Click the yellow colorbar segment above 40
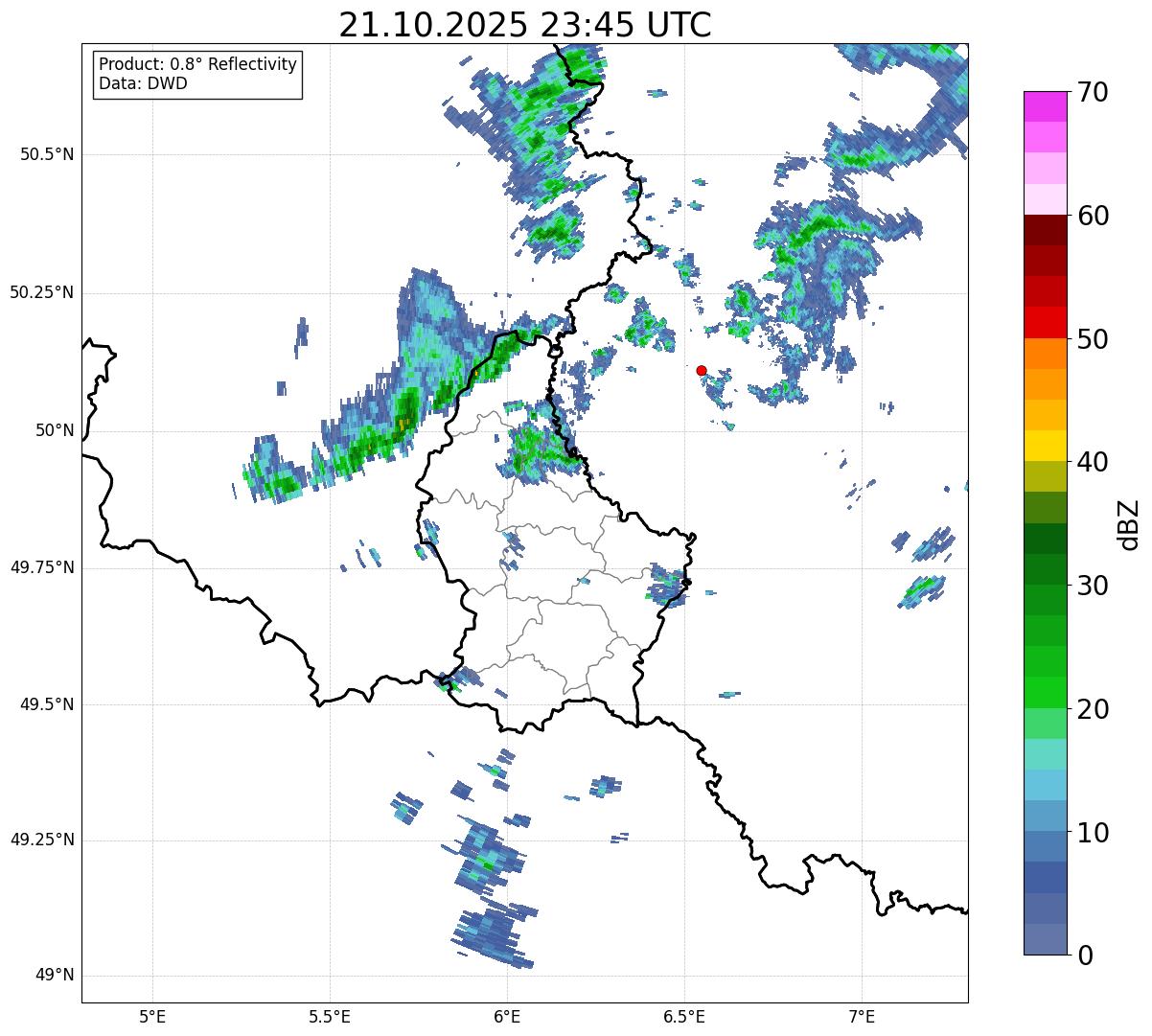Image resolution: width=1152 pixels, height=1036 pixels. (1045, 446)
